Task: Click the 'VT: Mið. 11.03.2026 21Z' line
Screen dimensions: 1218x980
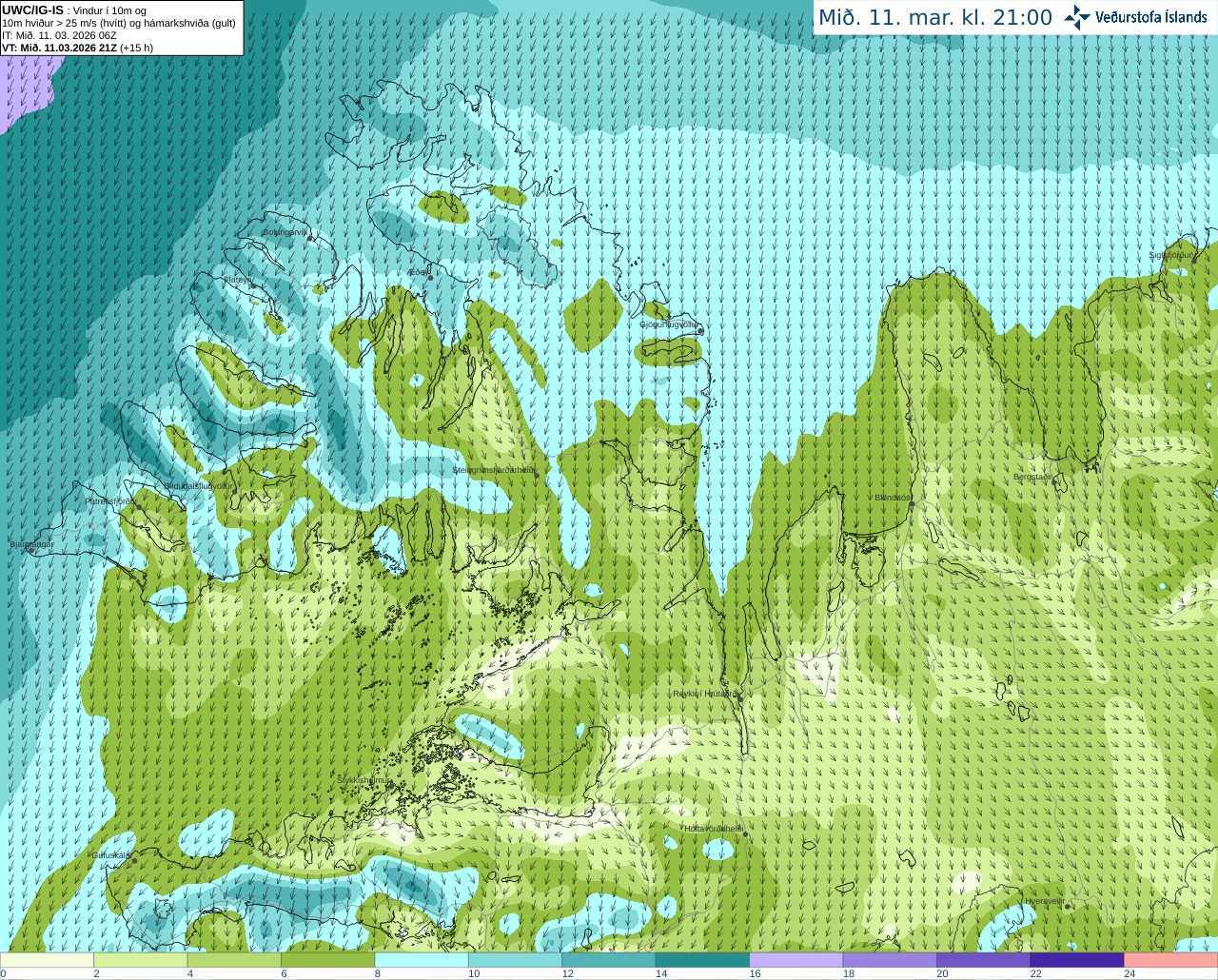Action: coord(59,48)
